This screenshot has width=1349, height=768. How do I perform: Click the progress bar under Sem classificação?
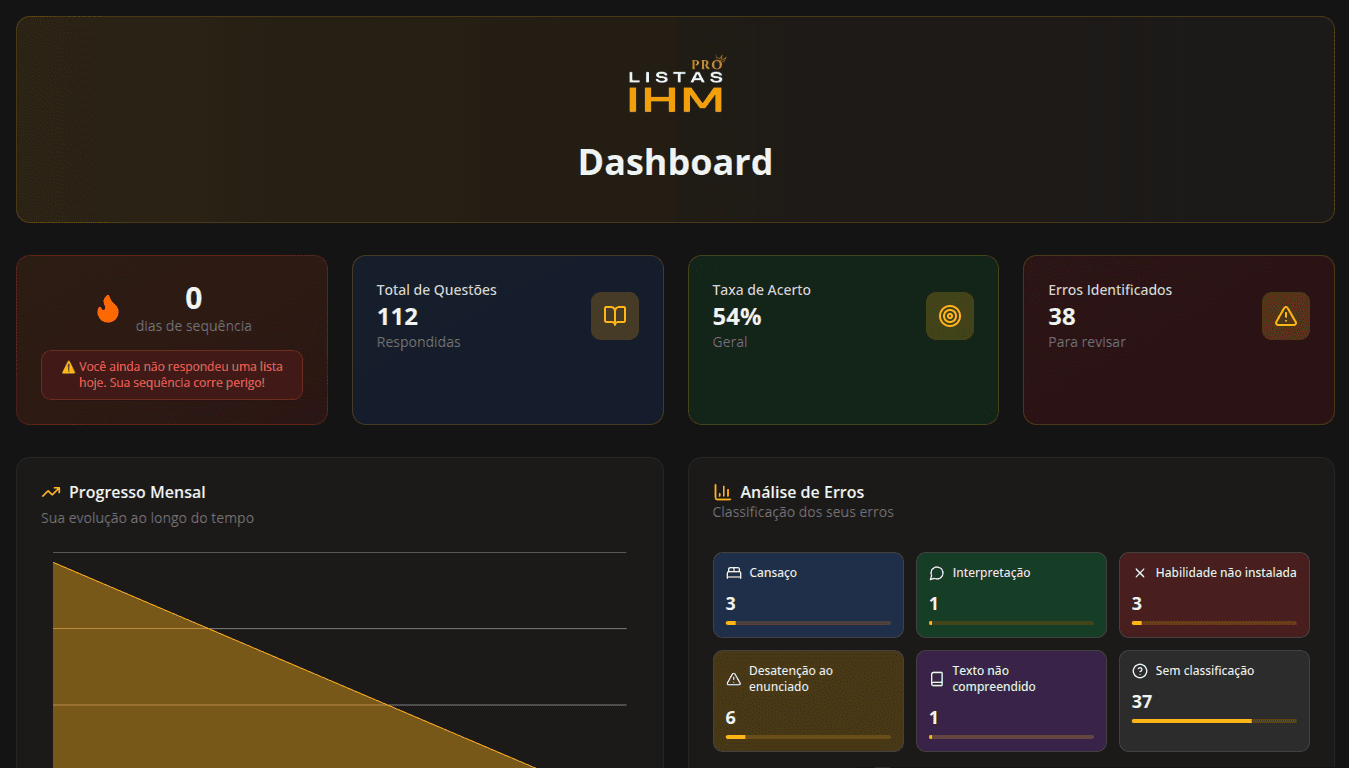pyautogui.click(x=1213, y=719)
